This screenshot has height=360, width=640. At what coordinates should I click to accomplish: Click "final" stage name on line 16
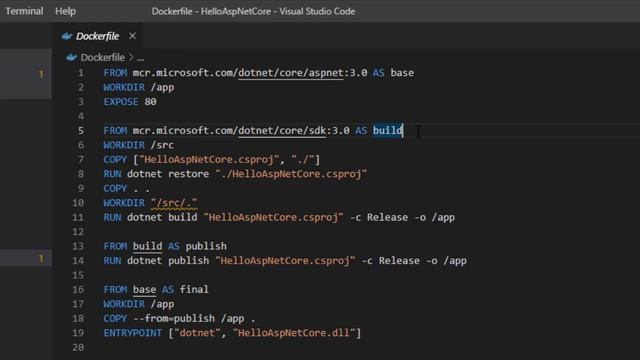click(x=194, y=289)
